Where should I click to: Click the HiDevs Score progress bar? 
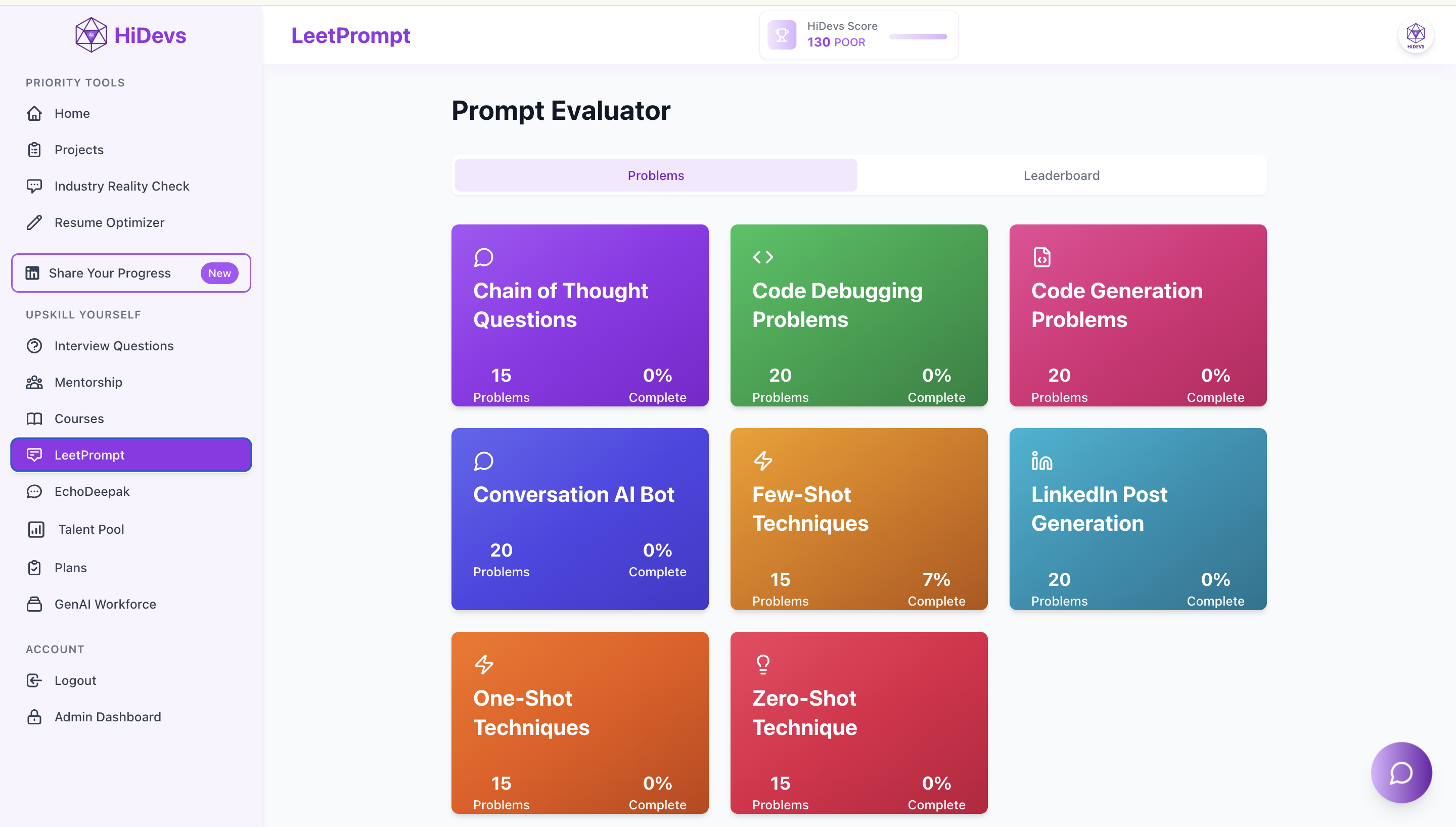point(918,37)
